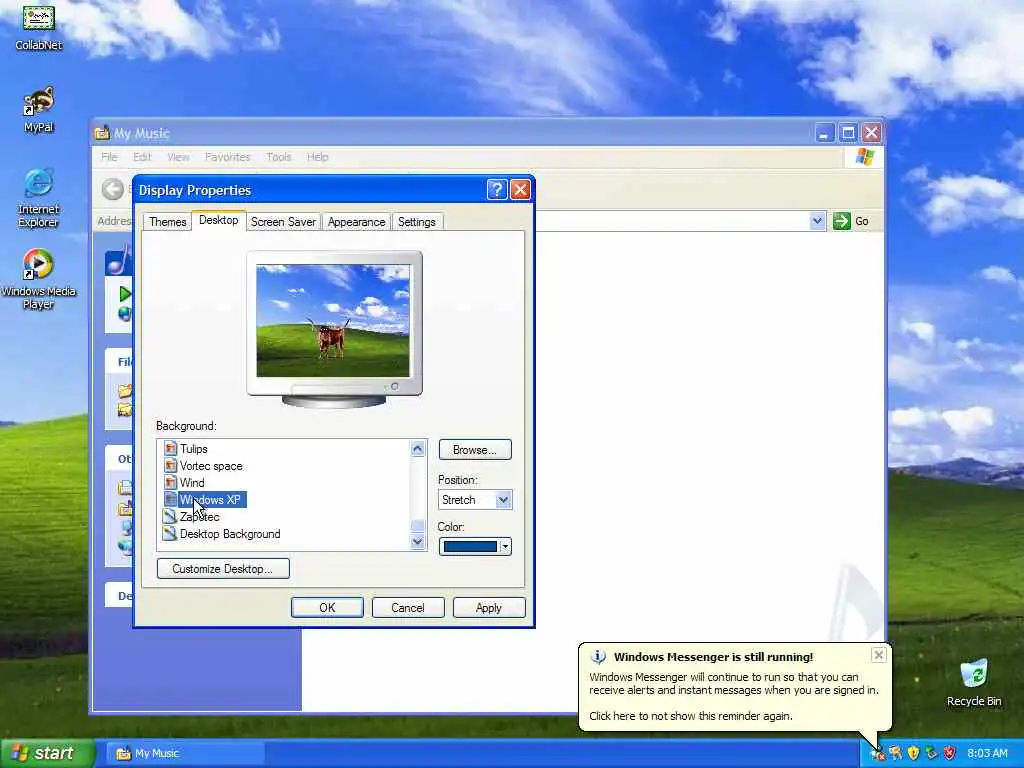1024x768 pixels.
Task: Click the green Go arrow button
Action: pyautogui.click(x=842, y=221)
